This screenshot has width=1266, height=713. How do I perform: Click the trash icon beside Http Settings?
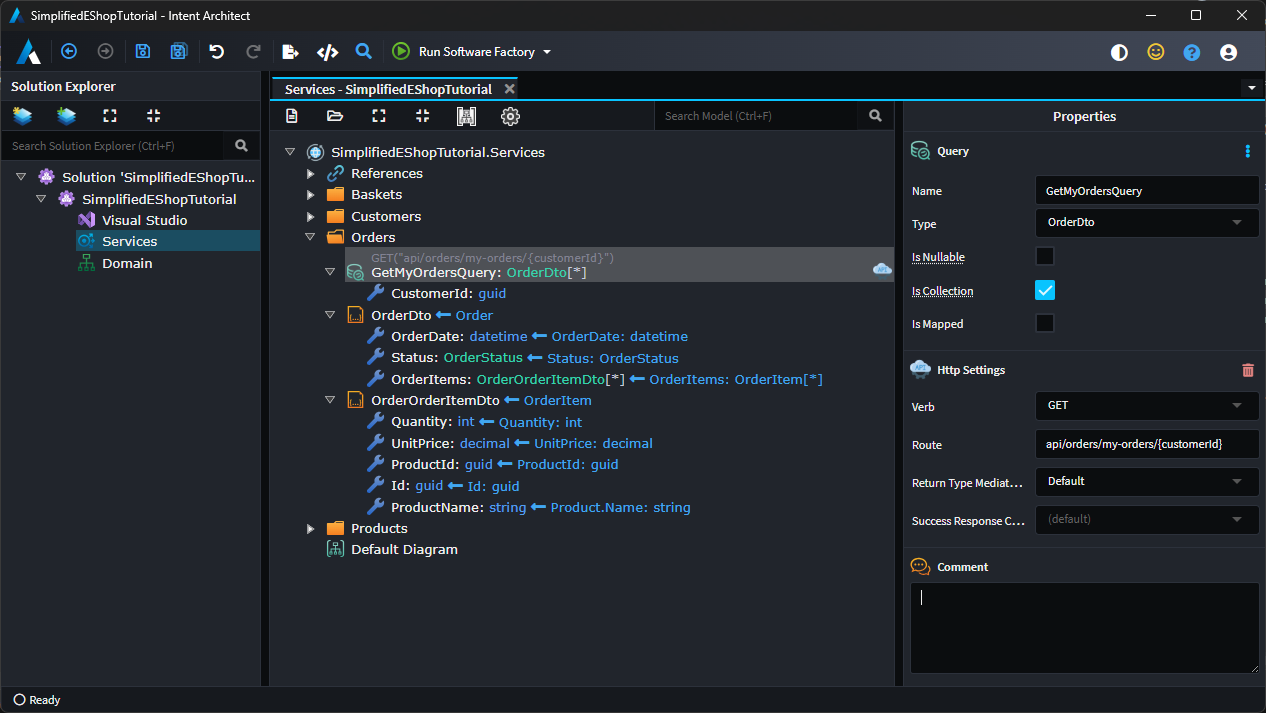tap(1248, 370)
